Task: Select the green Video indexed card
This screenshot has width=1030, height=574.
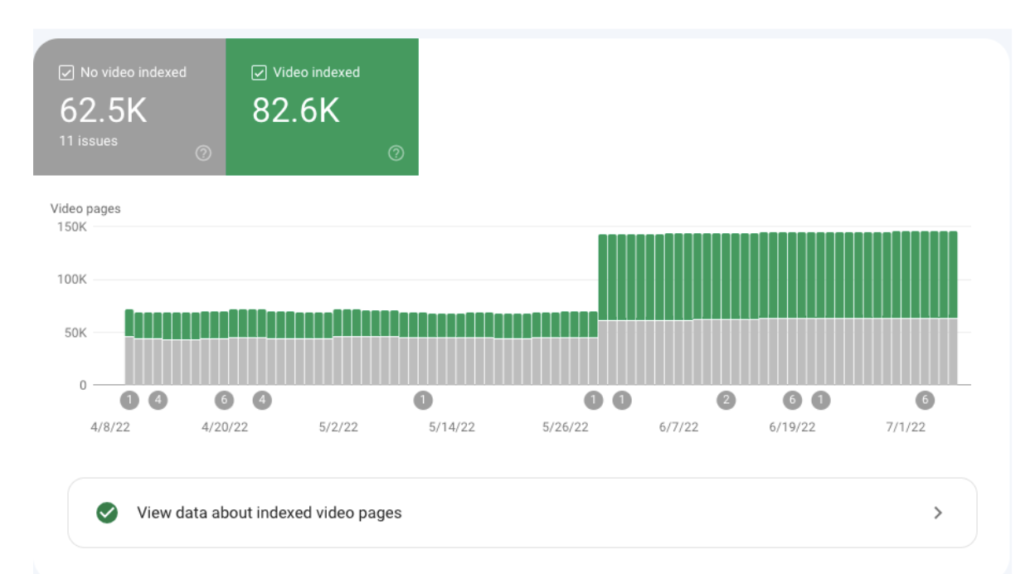Action: point(322,106)
